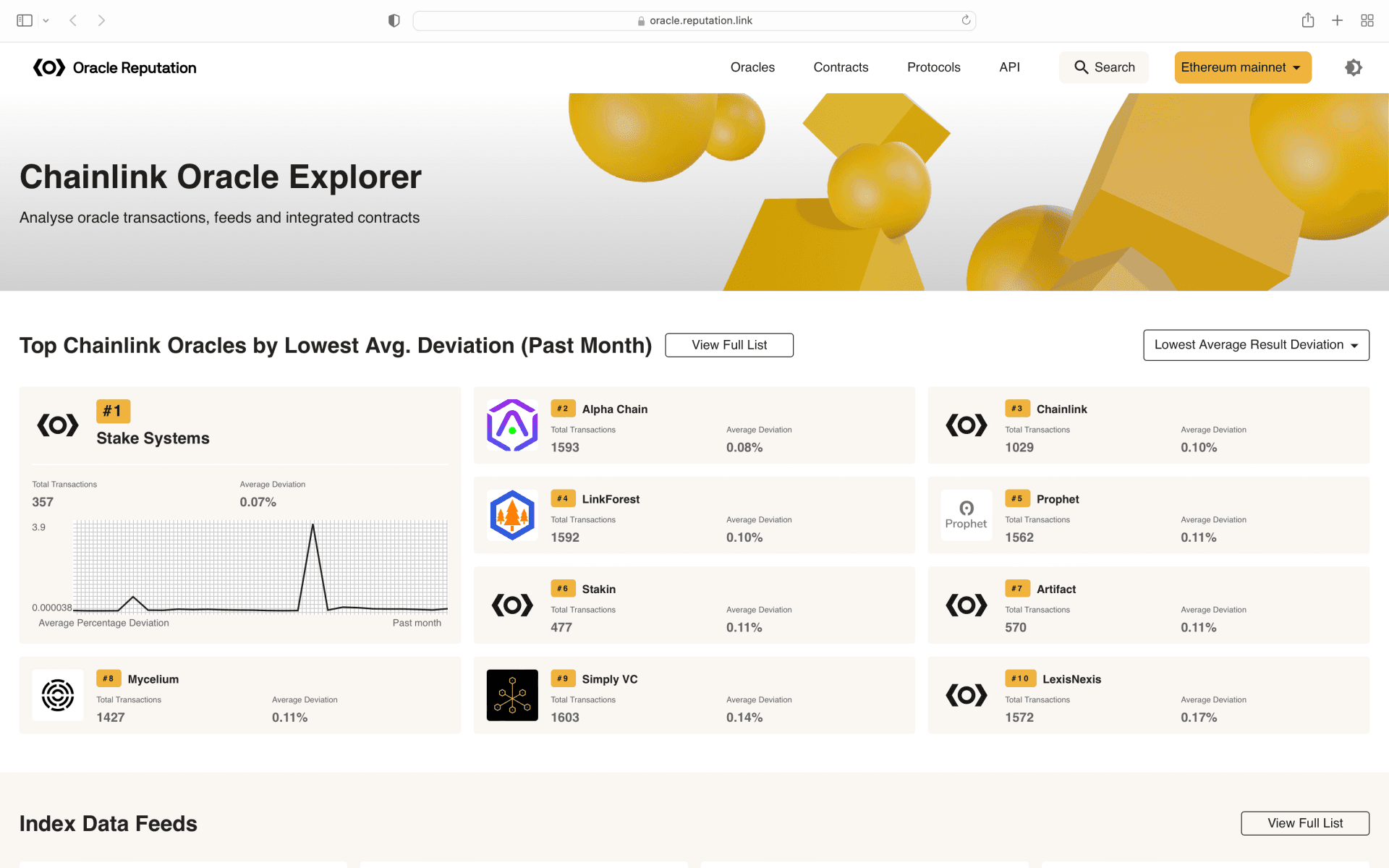The width and height of the screenshot is (1389, 868).
Task: Open the Simply VC oracle link
Action: [610, 679]
